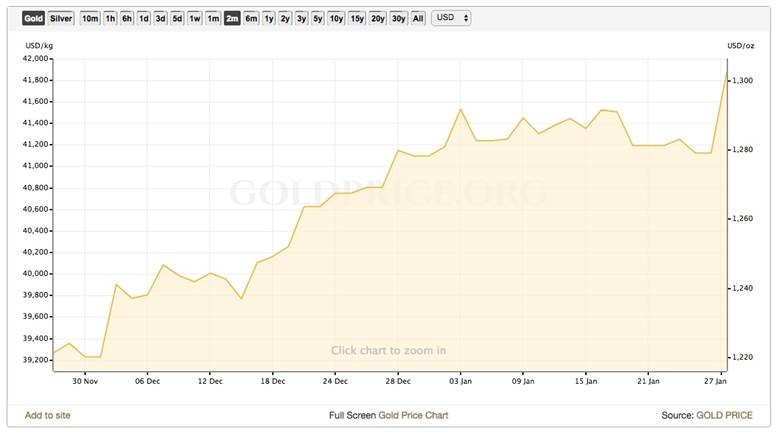Select the Gold metal button
This screenshot has height=434, width=779.
pos(33,18)
